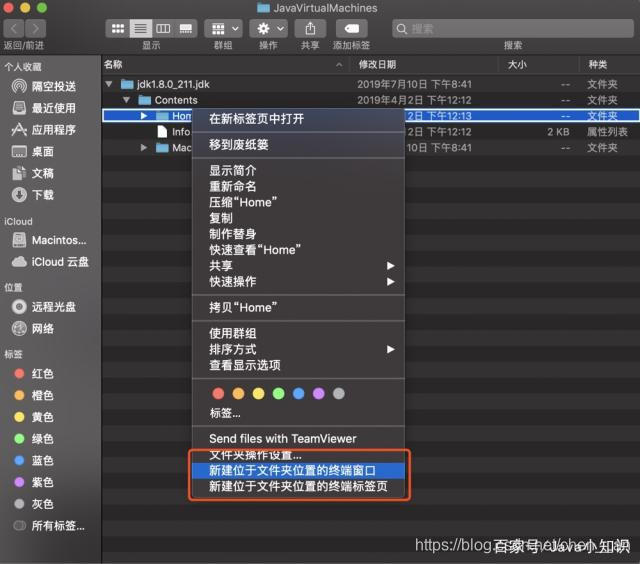640x564 pixels.
Task: Open Recents (最近使用) in sidebar
Action: click(44, 108)
